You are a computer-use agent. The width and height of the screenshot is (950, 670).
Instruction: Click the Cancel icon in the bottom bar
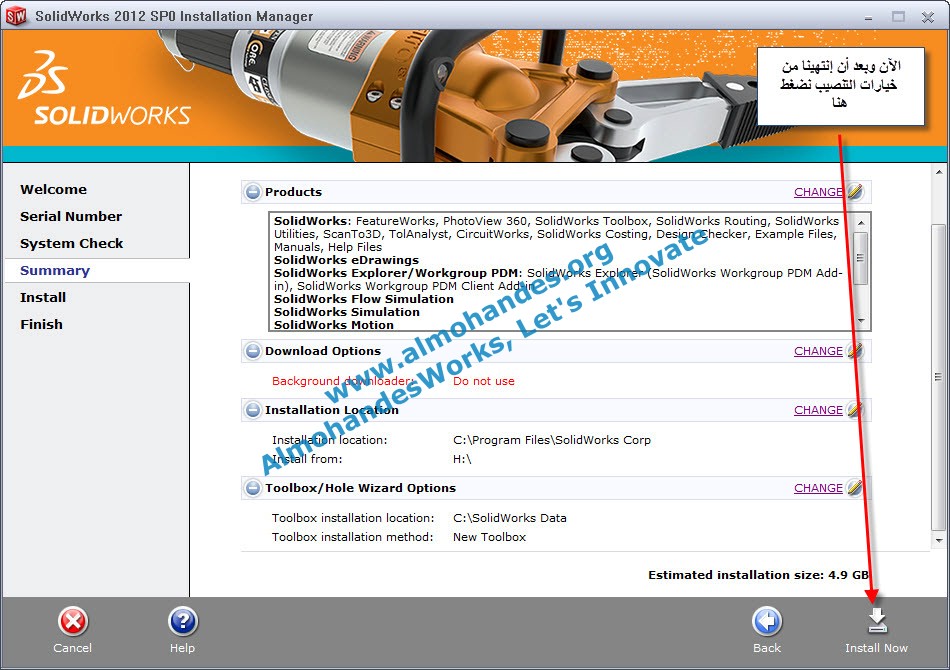tap(73, 622)
